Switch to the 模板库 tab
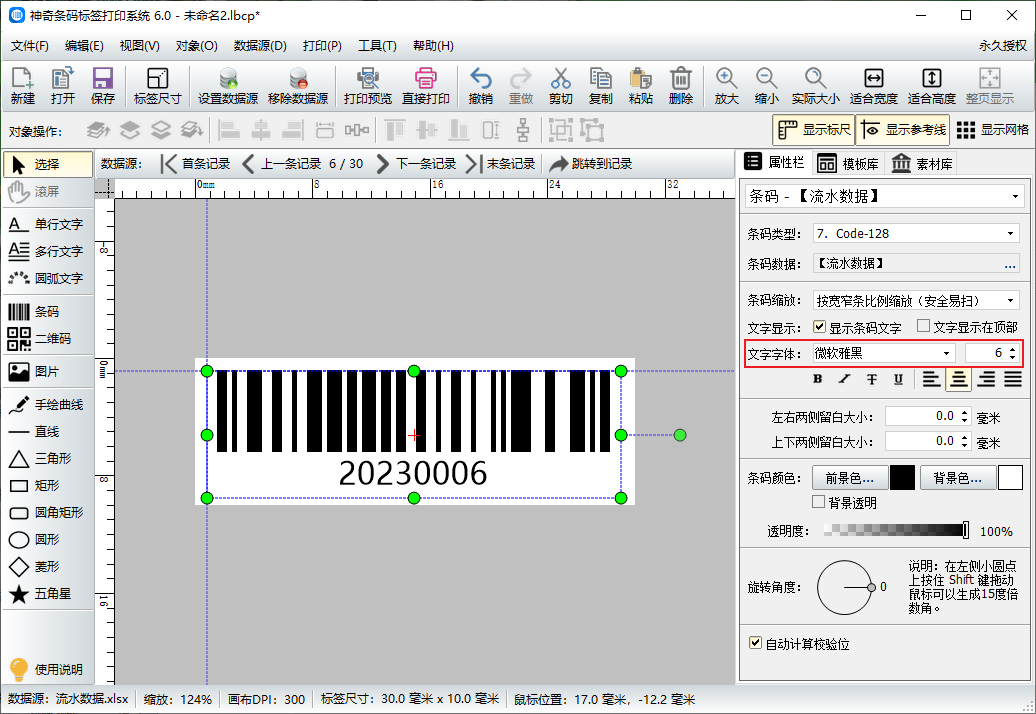This screenshot has width=1036, height=714. point(848,163)
